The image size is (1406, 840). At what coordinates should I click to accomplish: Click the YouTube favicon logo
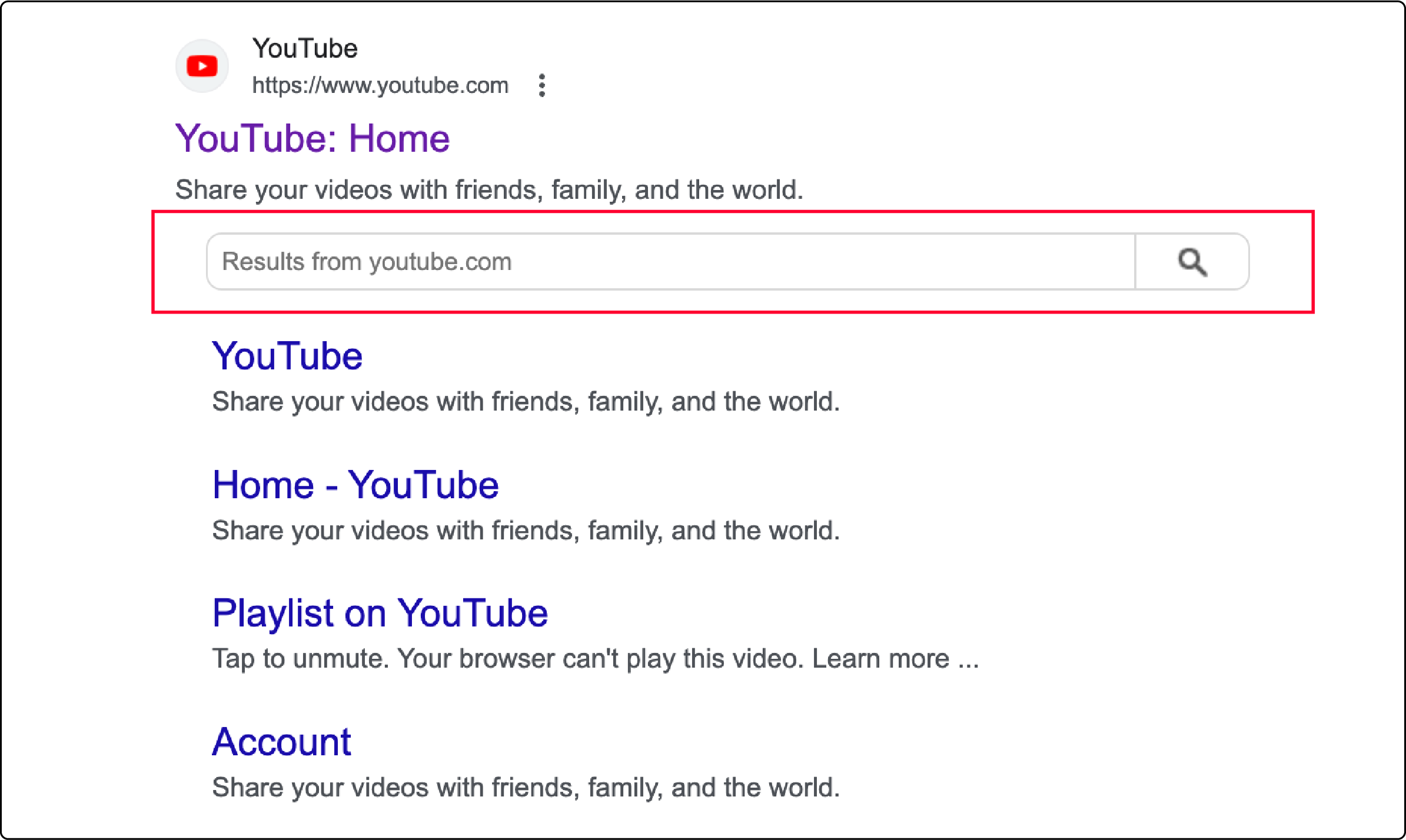point(202,66)
